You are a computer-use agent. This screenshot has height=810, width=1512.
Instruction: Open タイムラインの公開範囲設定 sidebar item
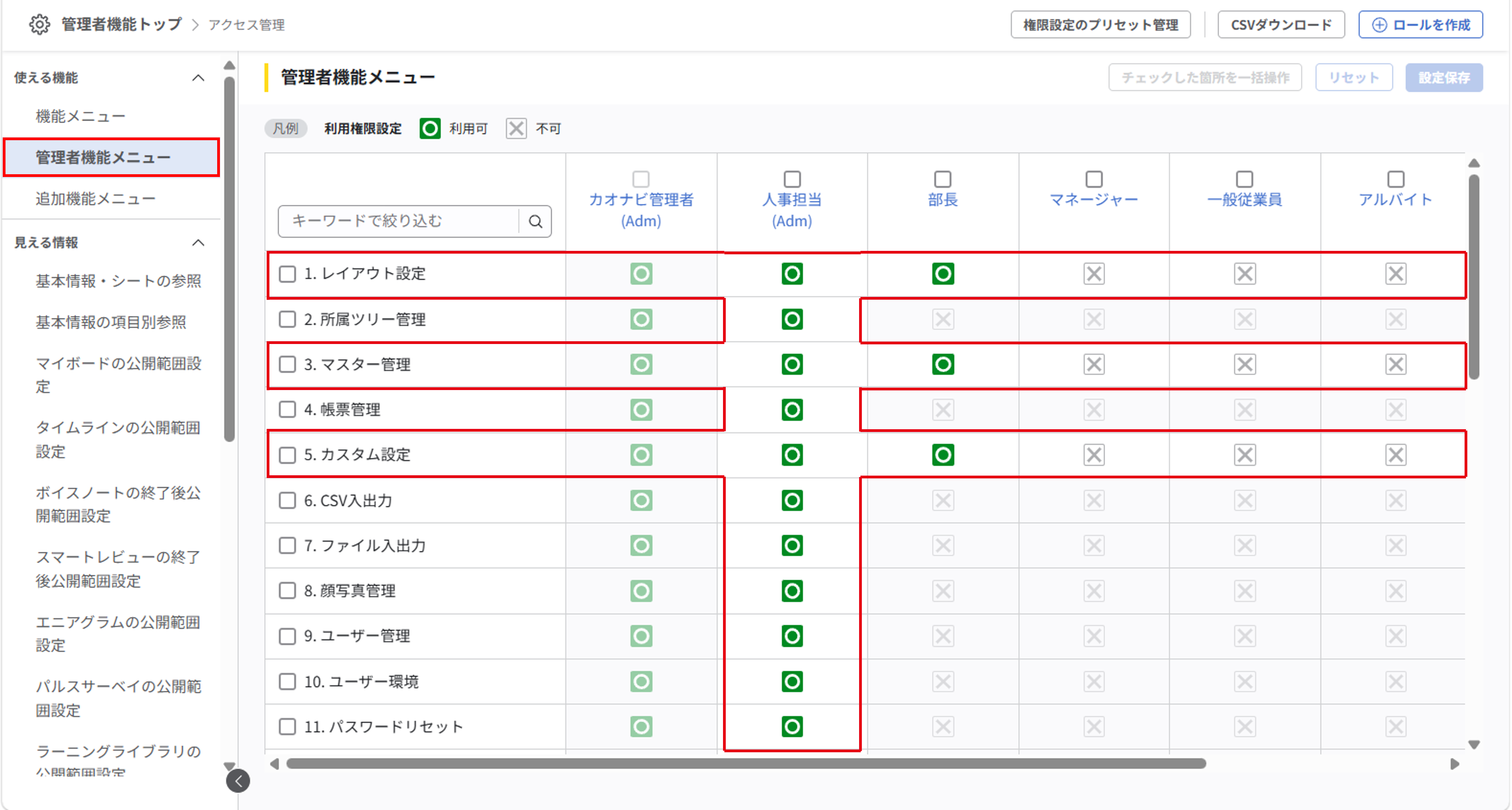[119, 440]
